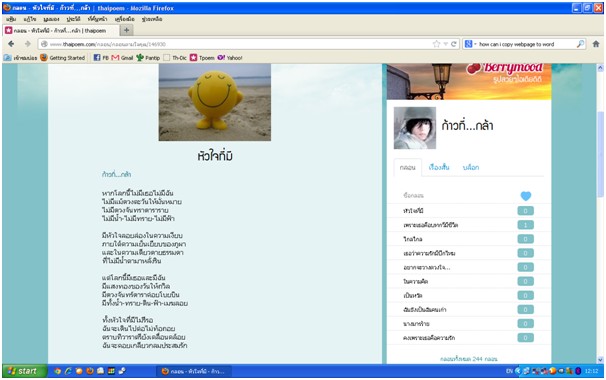This screenshot has height=380, width=606.
Task: Open the address bar history dropdown arrow
Action: click(446, 44)
